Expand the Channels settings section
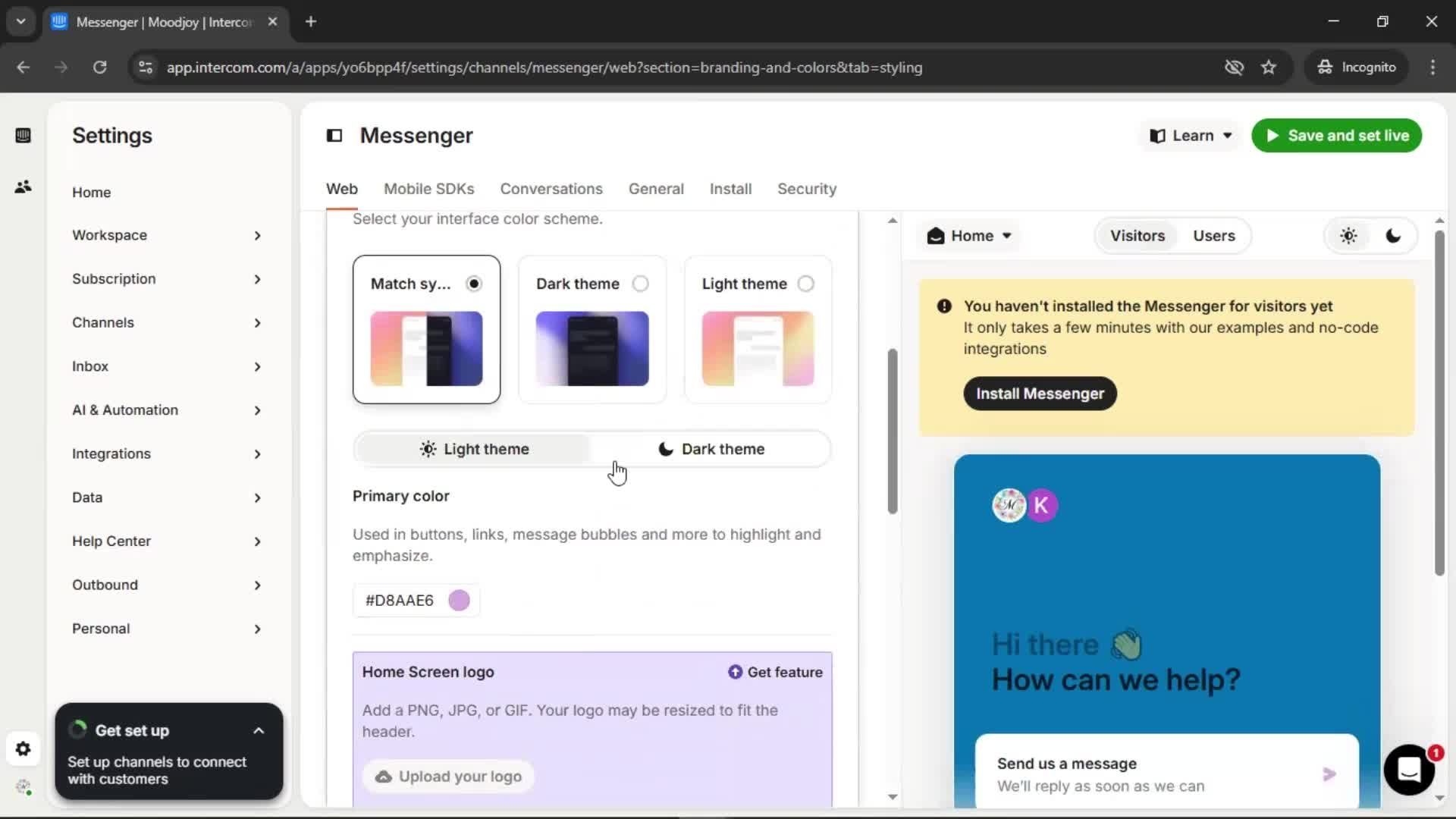 [x=167, y=323]
